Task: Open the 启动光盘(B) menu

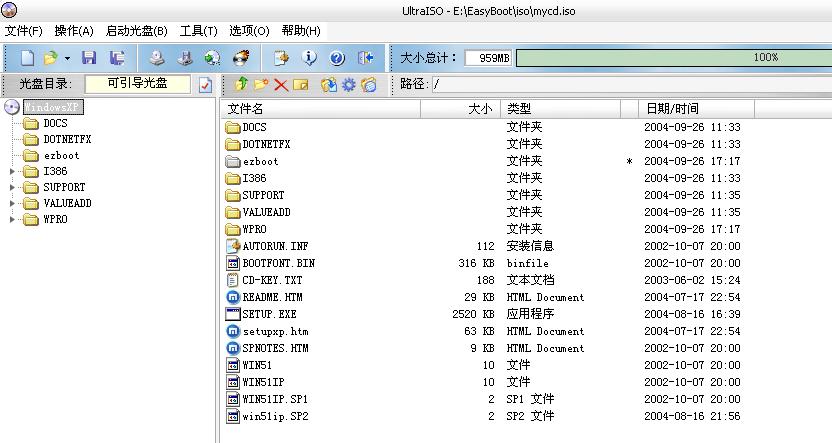Action: 136,31
